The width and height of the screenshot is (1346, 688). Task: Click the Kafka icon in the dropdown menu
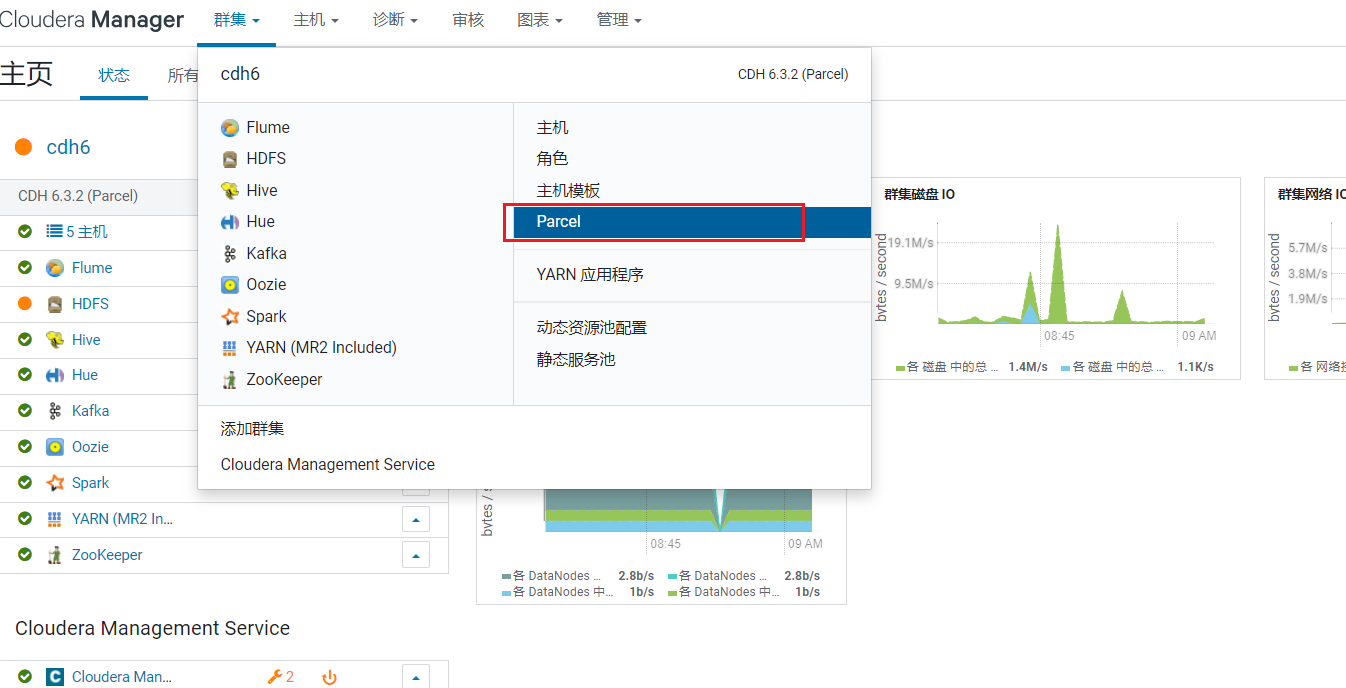point(230,254)
